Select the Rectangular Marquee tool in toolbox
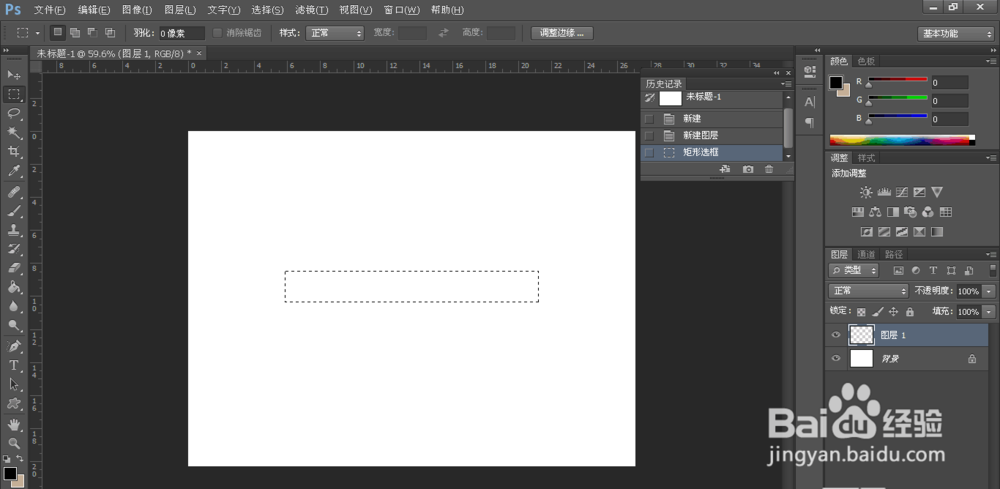This screenshot has width=1000, height=489. coord(13,94)
